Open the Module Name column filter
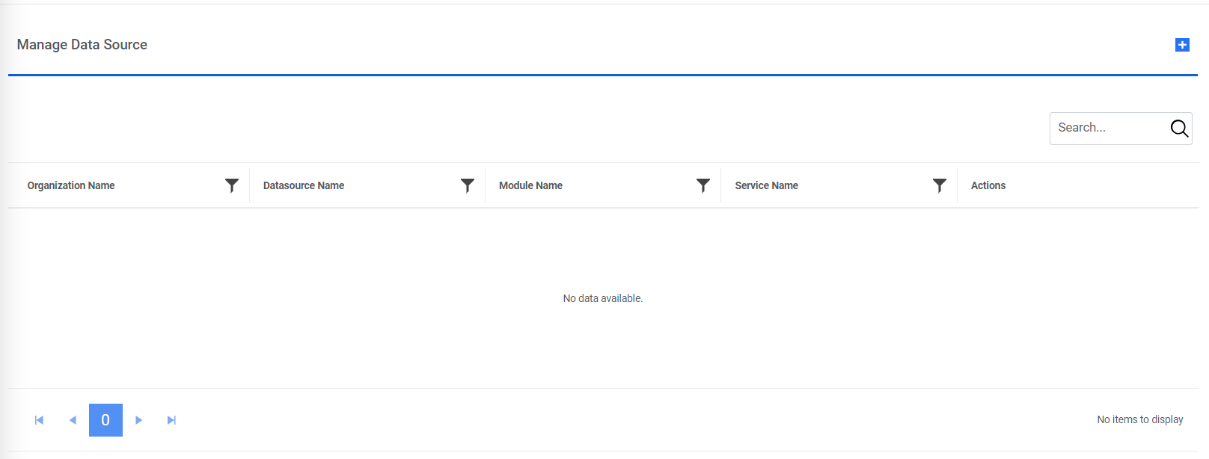Image resolution: width=1209 pixels, height=459 pixels. pos(703,185)
